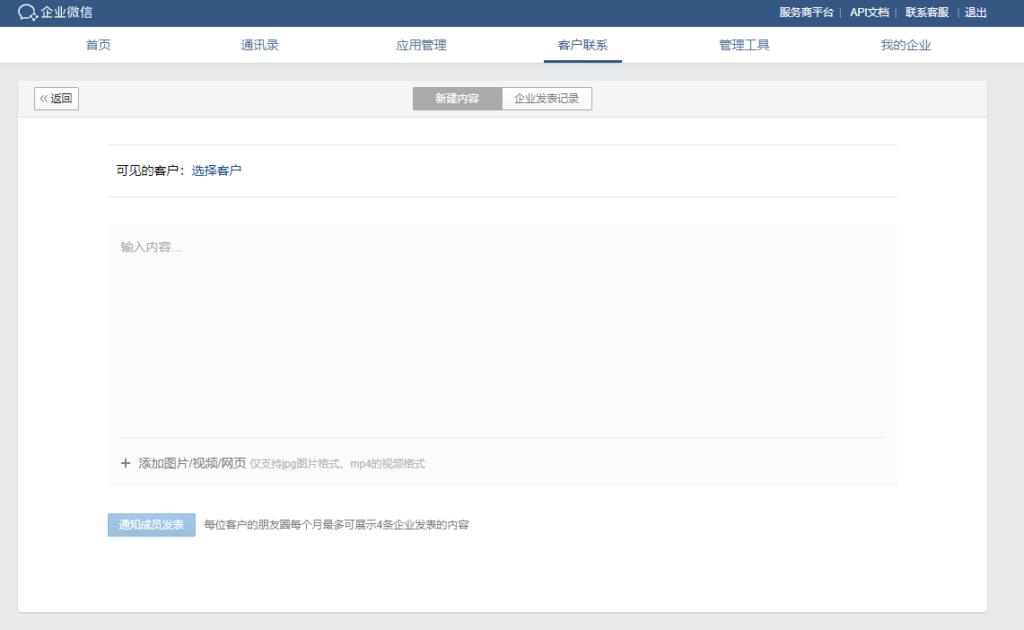This screenshot has width=1024, height=630.
Task: Click the 返回 button to go back
Action: 56,99
